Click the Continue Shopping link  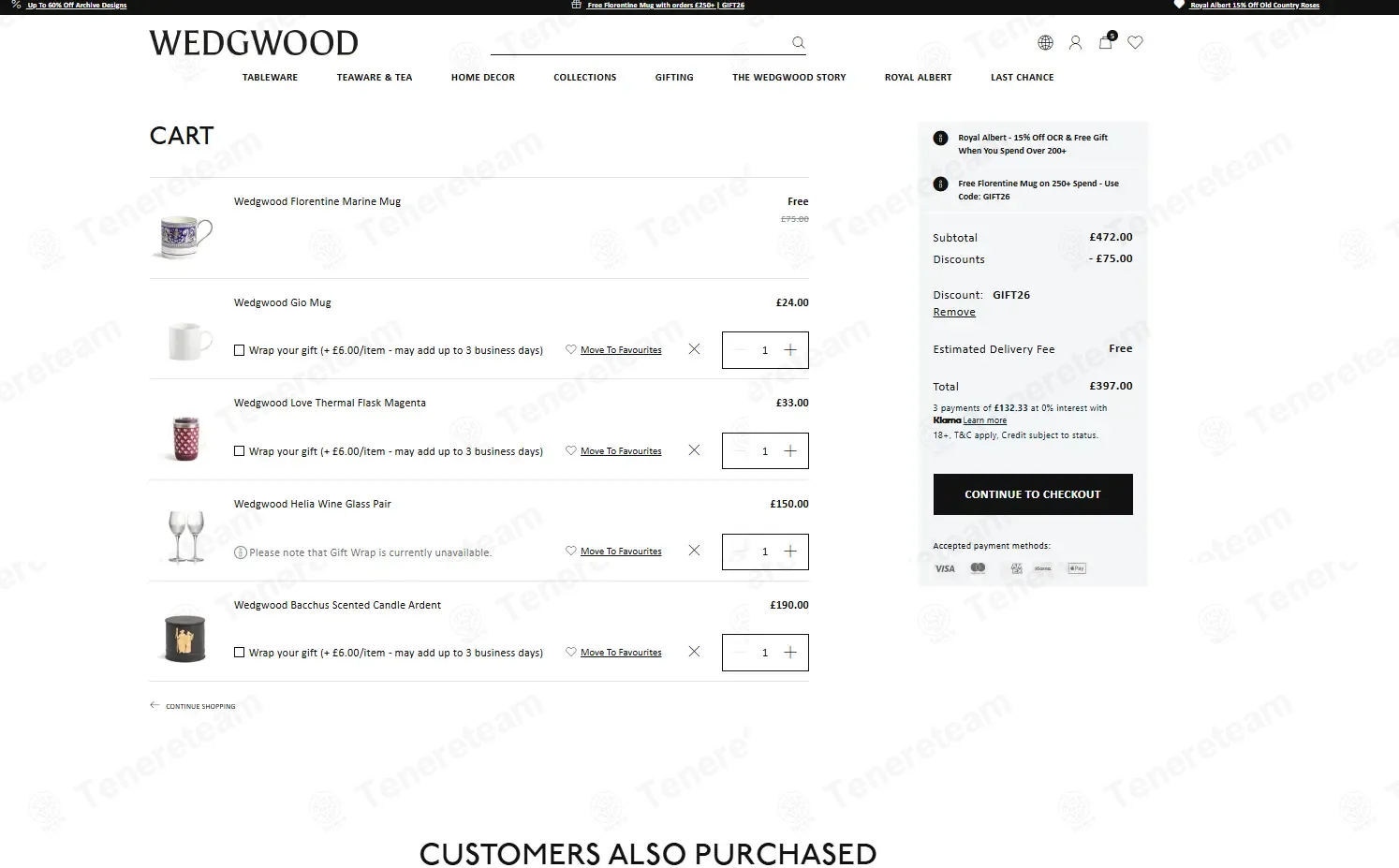(x=200, y=706)
